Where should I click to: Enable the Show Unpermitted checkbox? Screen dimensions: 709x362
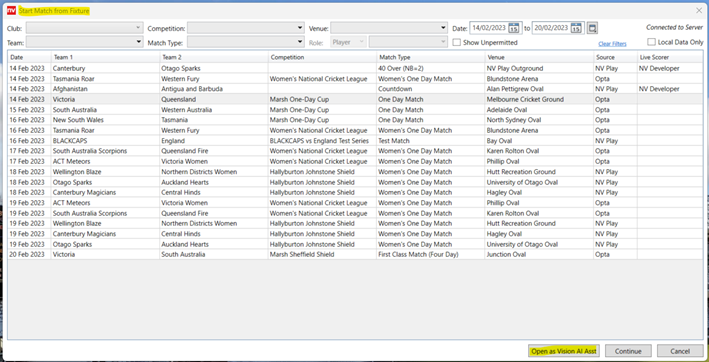point(457,42)
